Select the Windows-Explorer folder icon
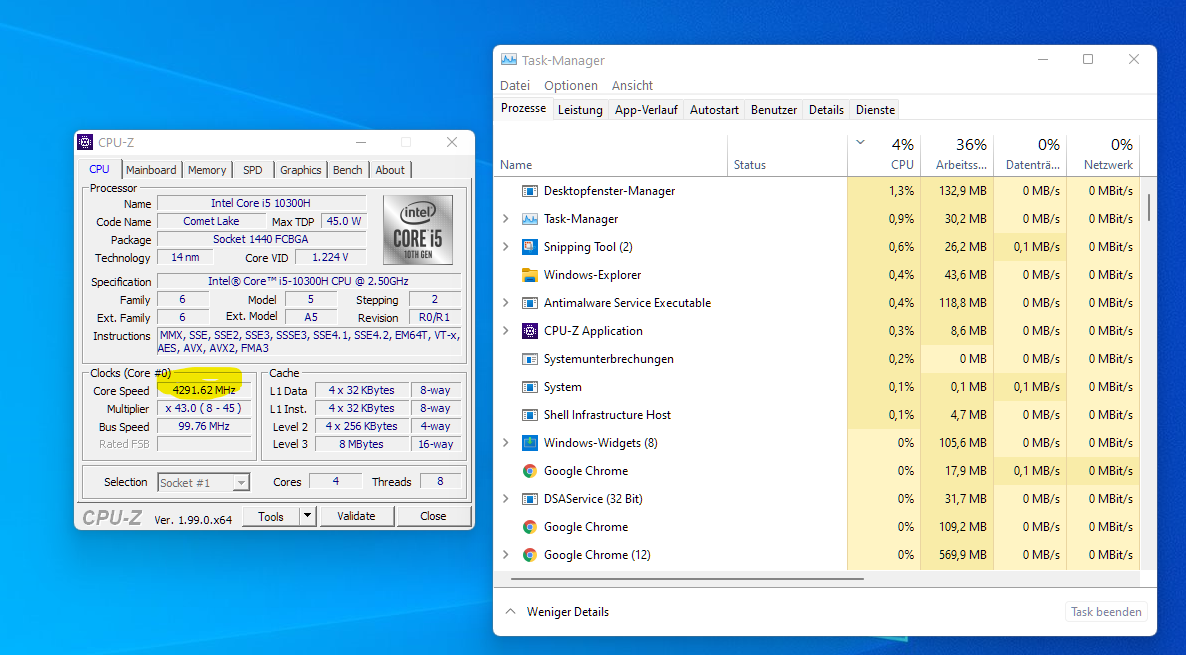 coord(530,275)
